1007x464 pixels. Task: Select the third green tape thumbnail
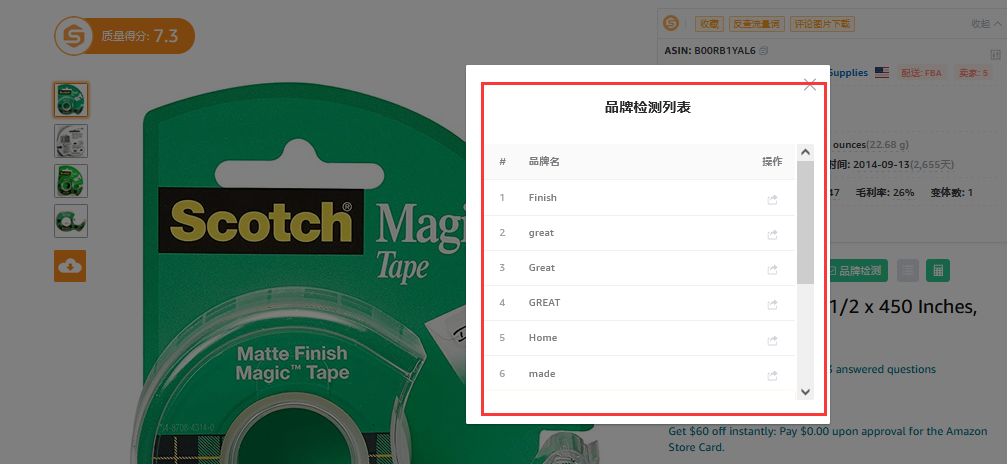(71, 181)
